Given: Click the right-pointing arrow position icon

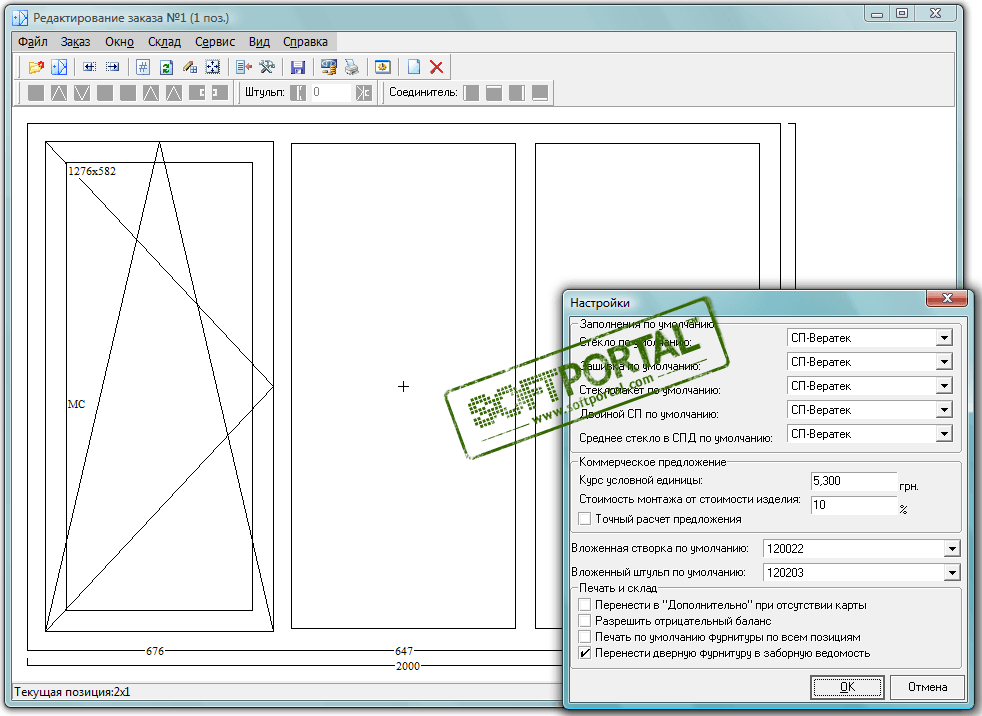Looking at the screenshot, I should tap(113, 66).
